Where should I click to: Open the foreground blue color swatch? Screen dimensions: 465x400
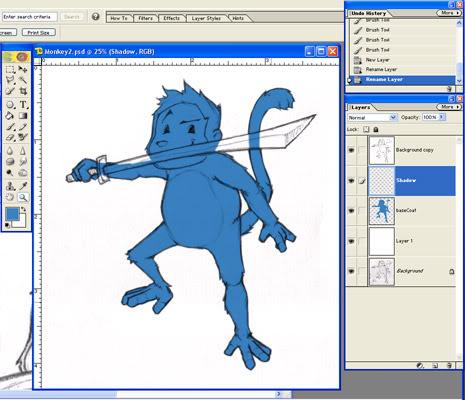(12, 214)
